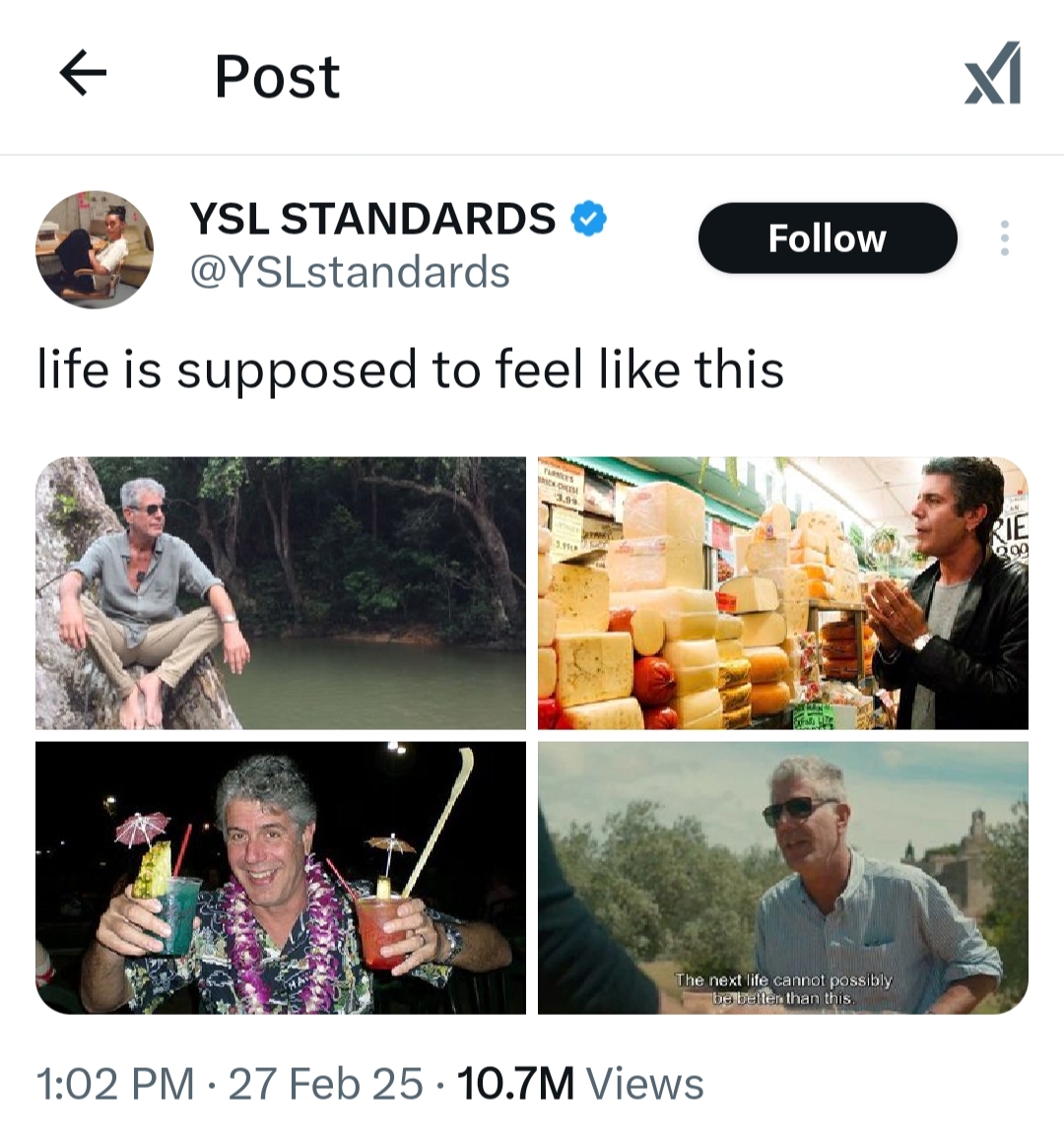This screenshot has width=1064, height=1141.
Task: Click the blue verified badge
Action: [589, 219]
